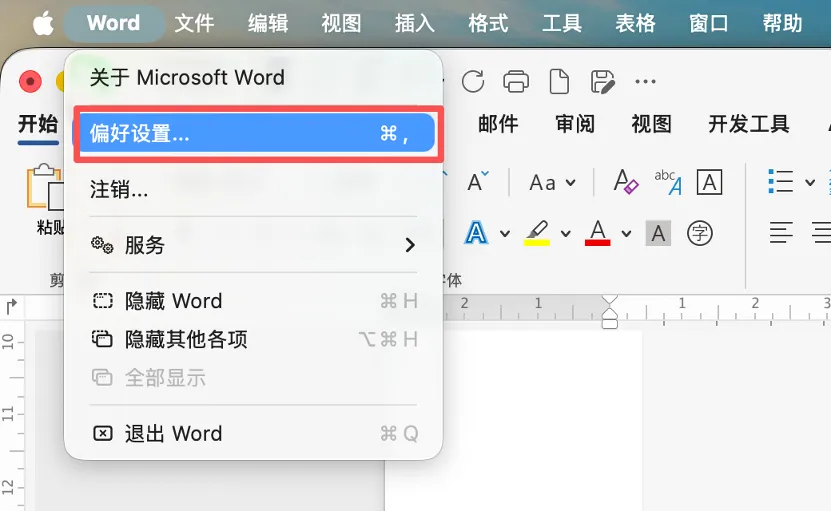Select 隐藏其他各项 menu entry

tap(254, 339)
